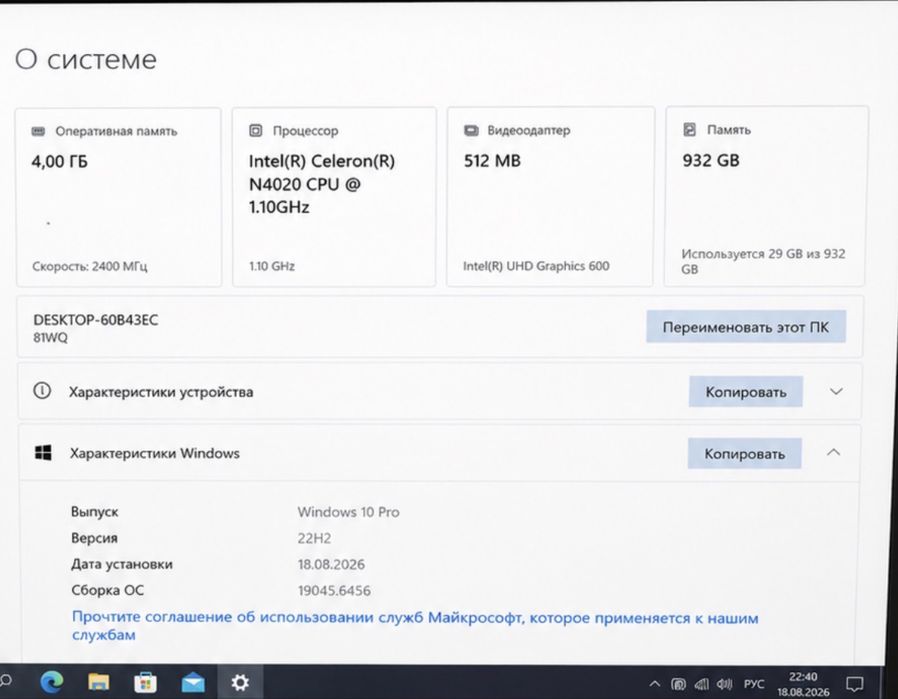Expand Характеристики устройства chevron
Image resolution: width=898 pixels, height=699 pixels.
pyautogui.click(x=836, y=392)
